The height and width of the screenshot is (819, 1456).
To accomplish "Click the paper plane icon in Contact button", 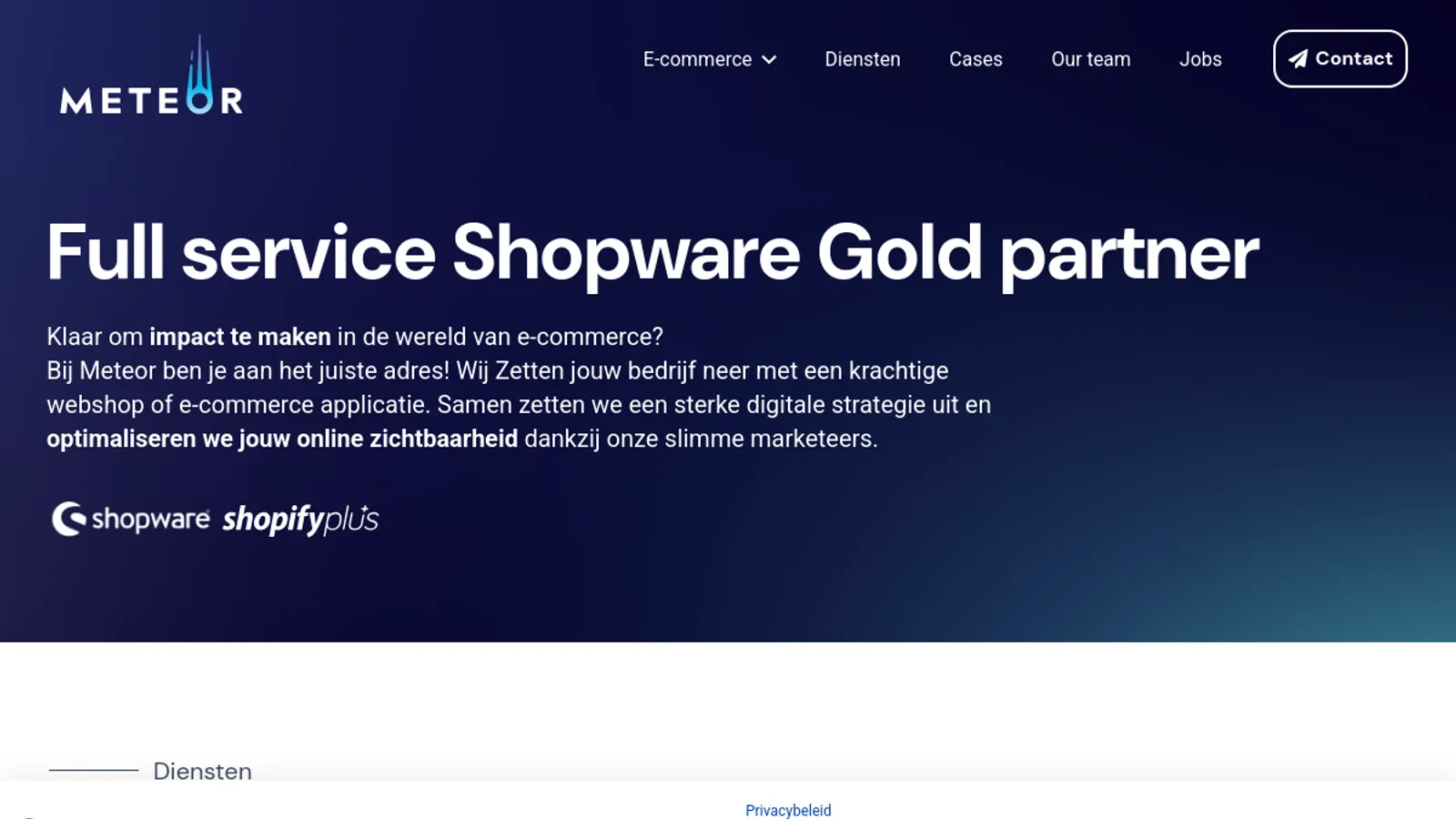I will 1299,59.
